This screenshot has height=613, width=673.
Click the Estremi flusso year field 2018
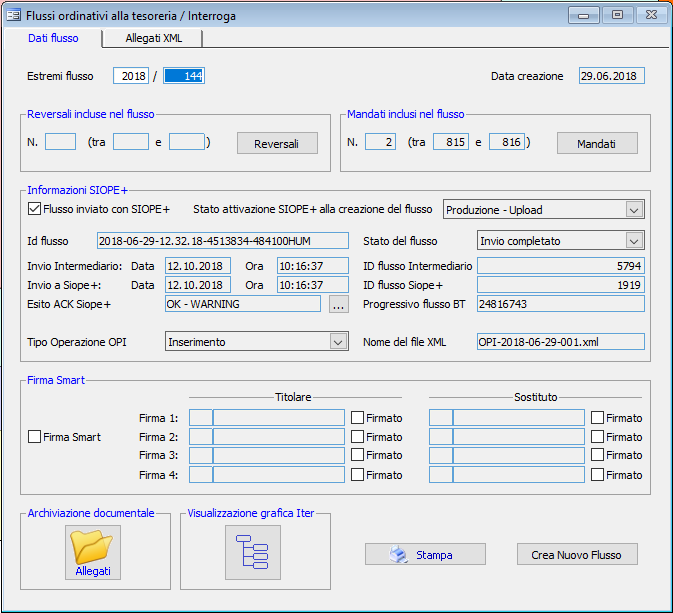[x=131, y=76]
